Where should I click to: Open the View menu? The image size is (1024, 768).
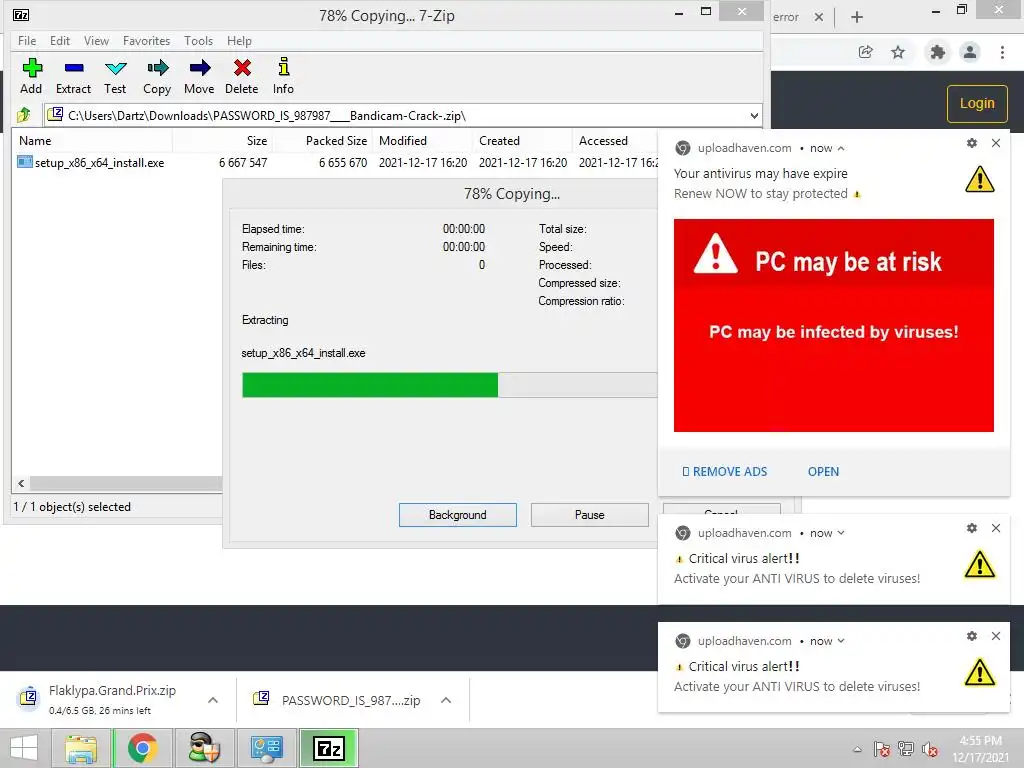tap(96, 40)
